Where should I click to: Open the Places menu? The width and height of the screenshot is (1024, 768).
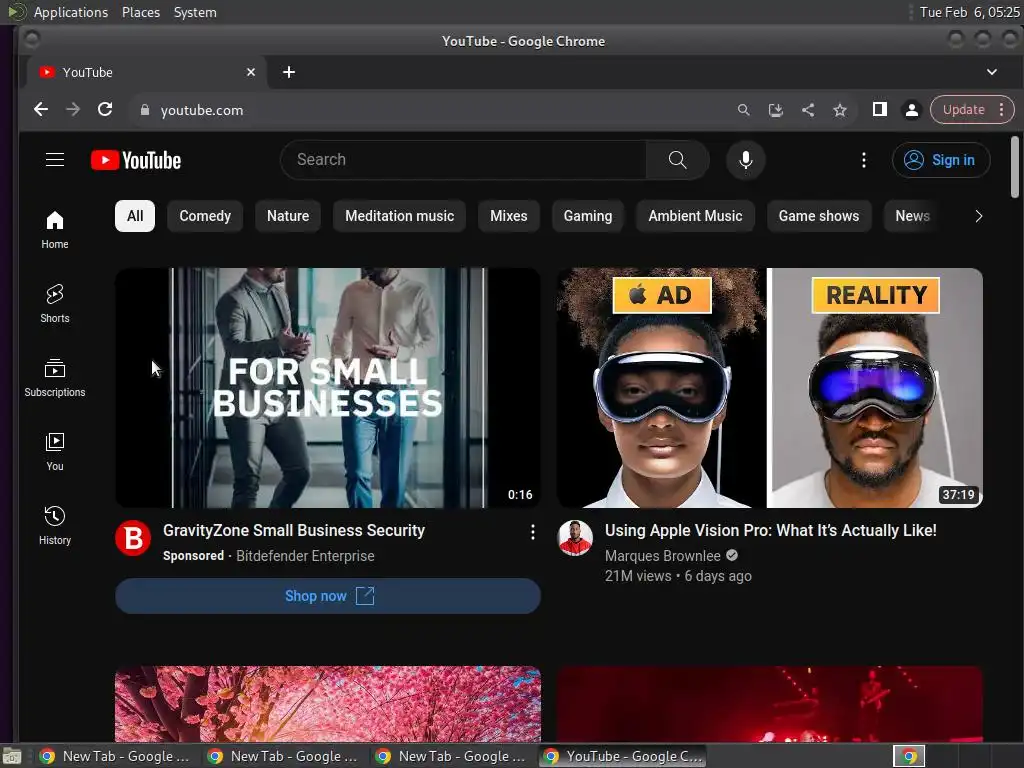pos(141,12)
